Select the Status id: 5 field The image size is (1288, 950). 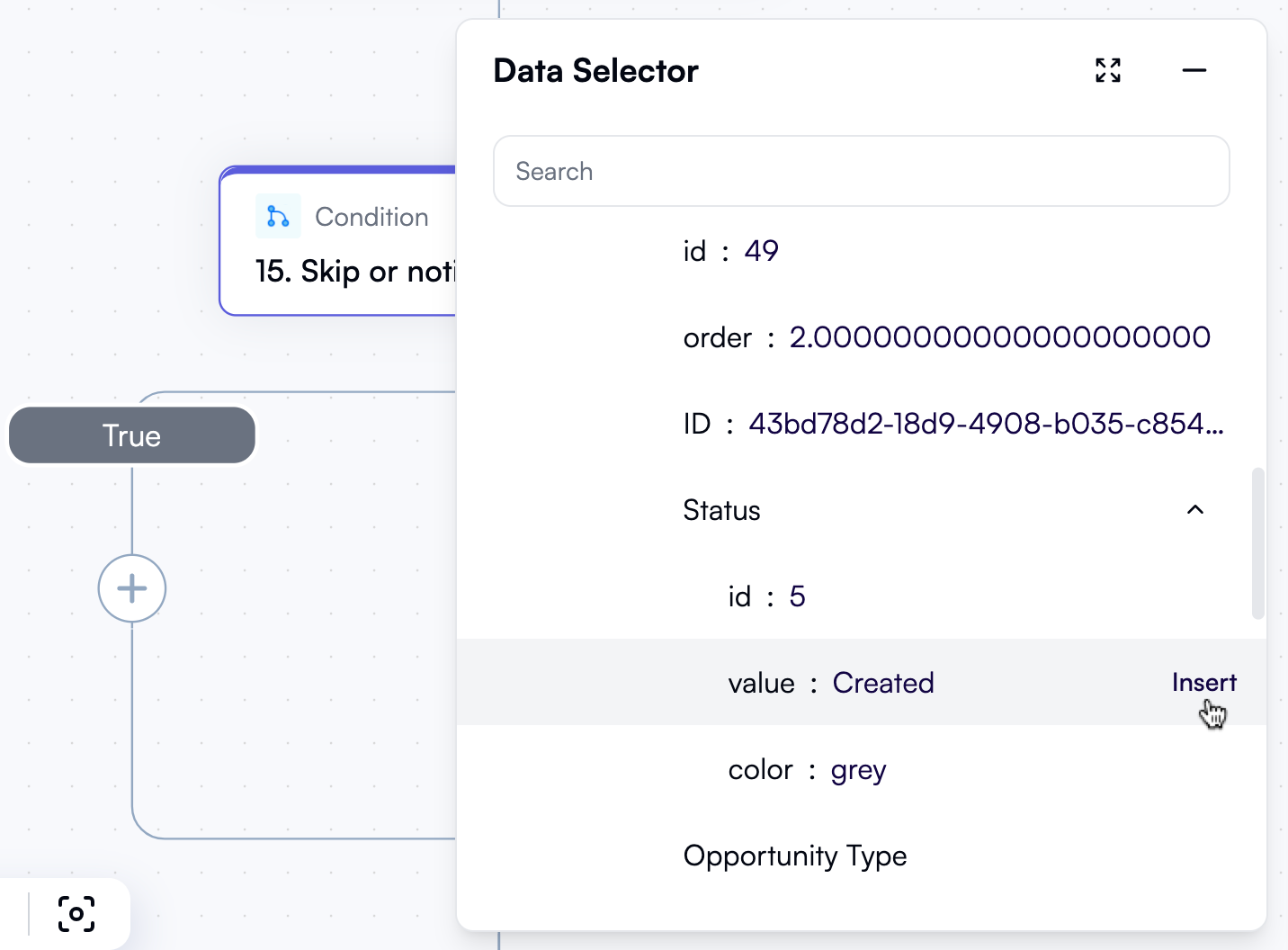765,596
